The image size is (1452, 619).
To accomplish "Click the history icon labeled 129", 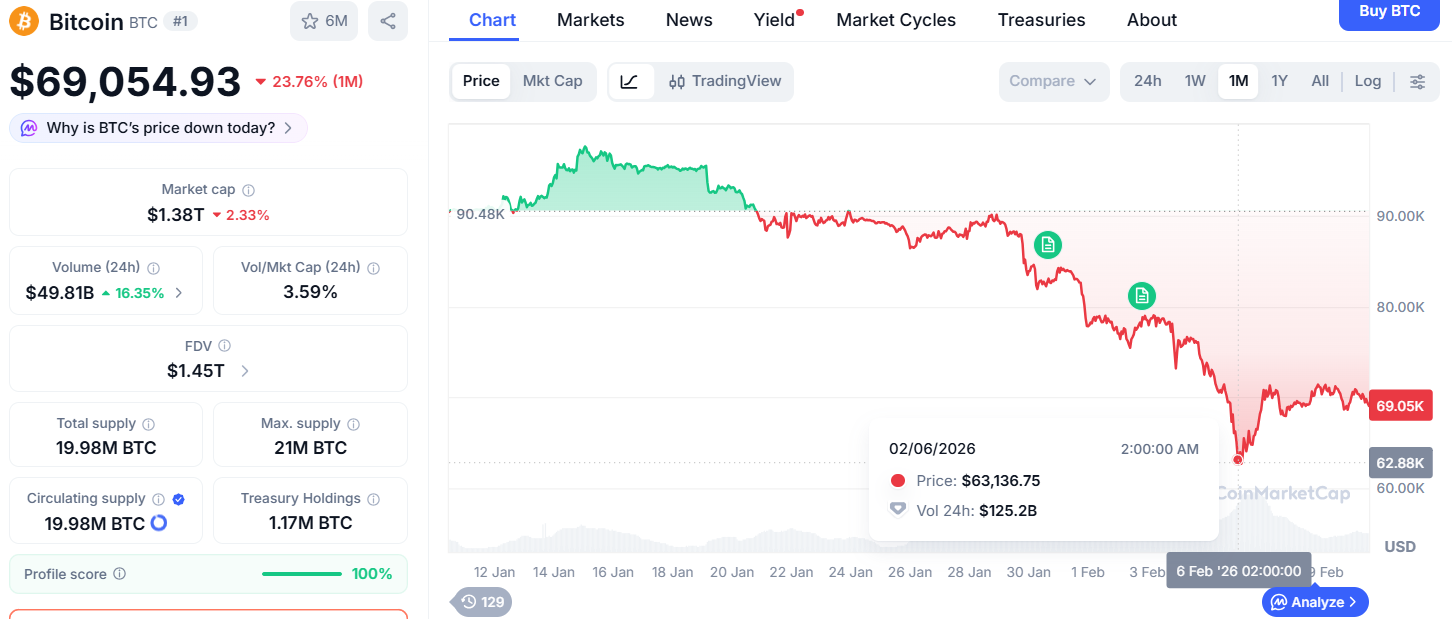I will (481, 602).
